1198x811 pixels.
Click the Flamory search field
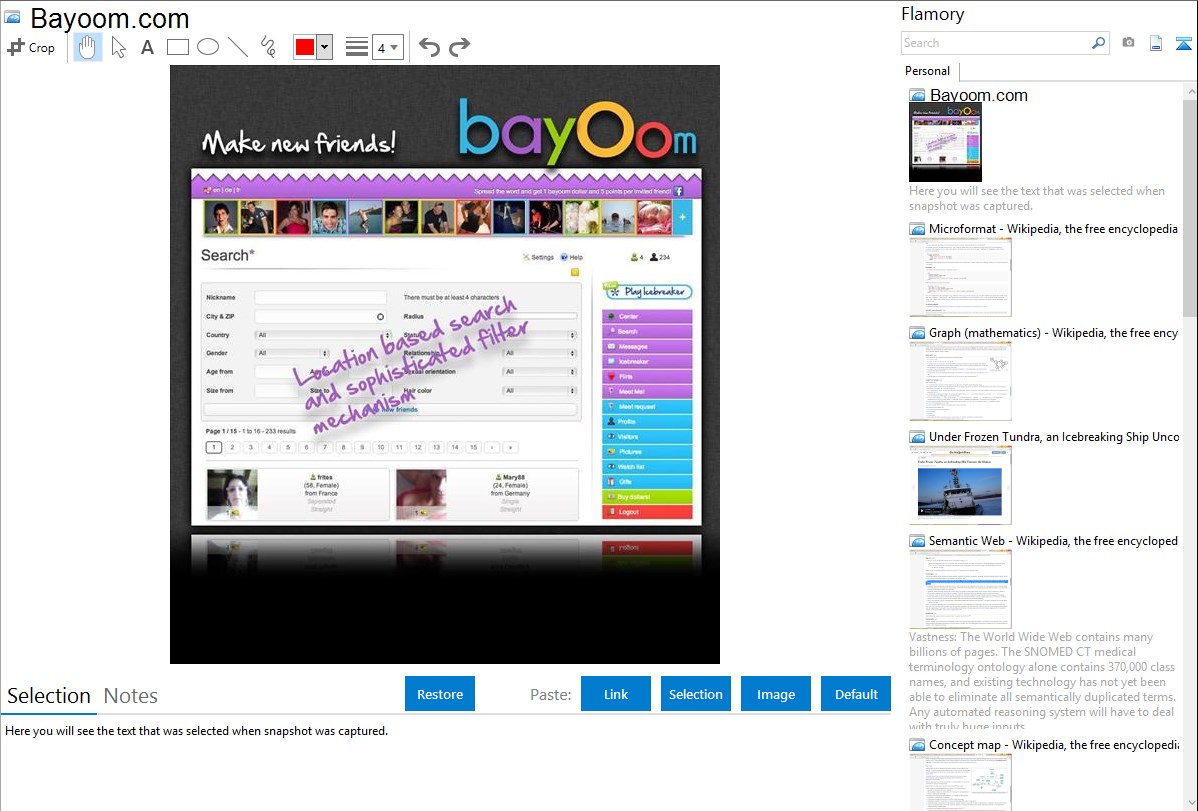click(995, 43)
